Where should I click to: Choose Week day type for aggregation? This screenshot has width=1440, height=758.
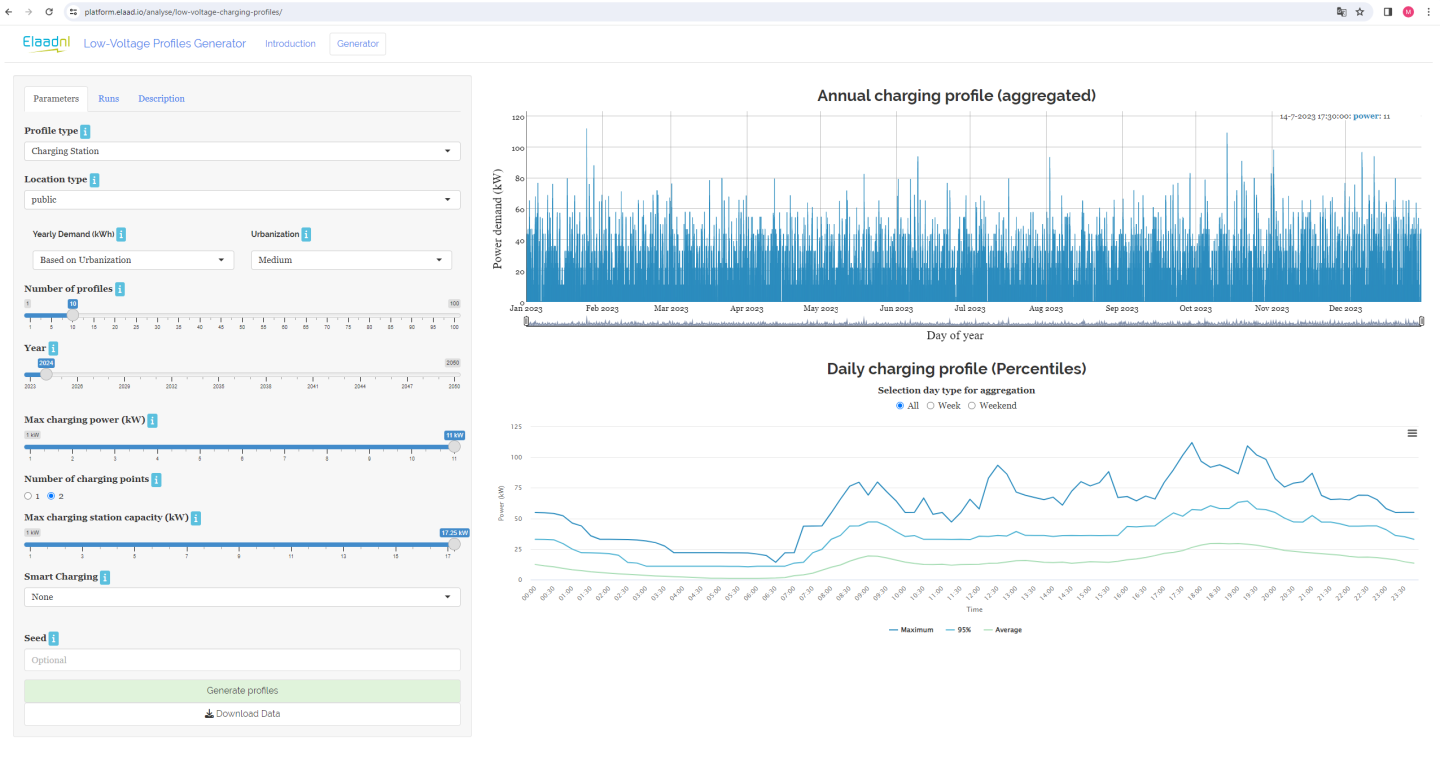click(931, 406)
